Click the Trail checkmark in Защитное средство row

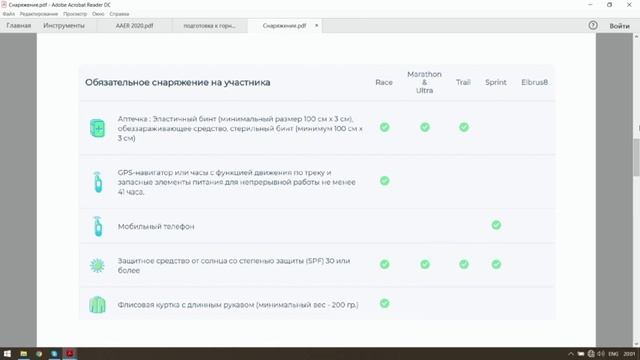click(464, 264)
